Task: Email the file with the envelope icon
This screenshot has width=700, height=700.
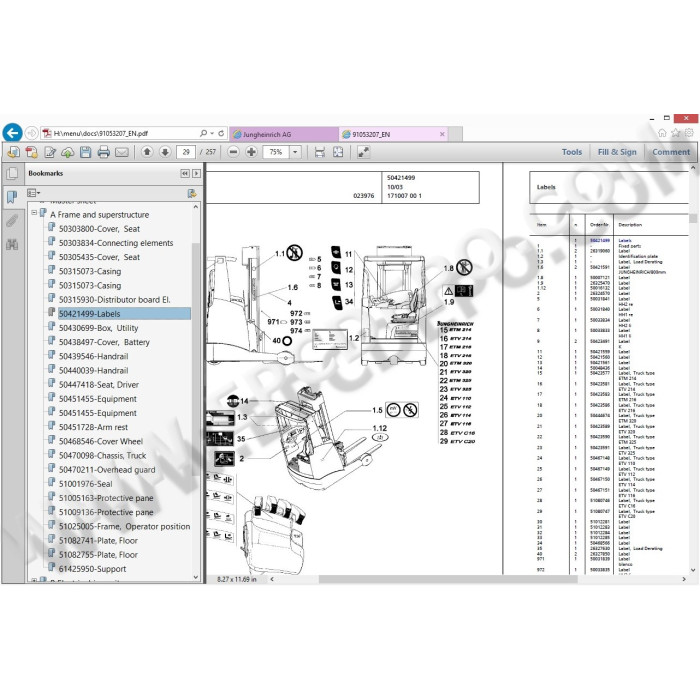Action: tap(122, 152)
